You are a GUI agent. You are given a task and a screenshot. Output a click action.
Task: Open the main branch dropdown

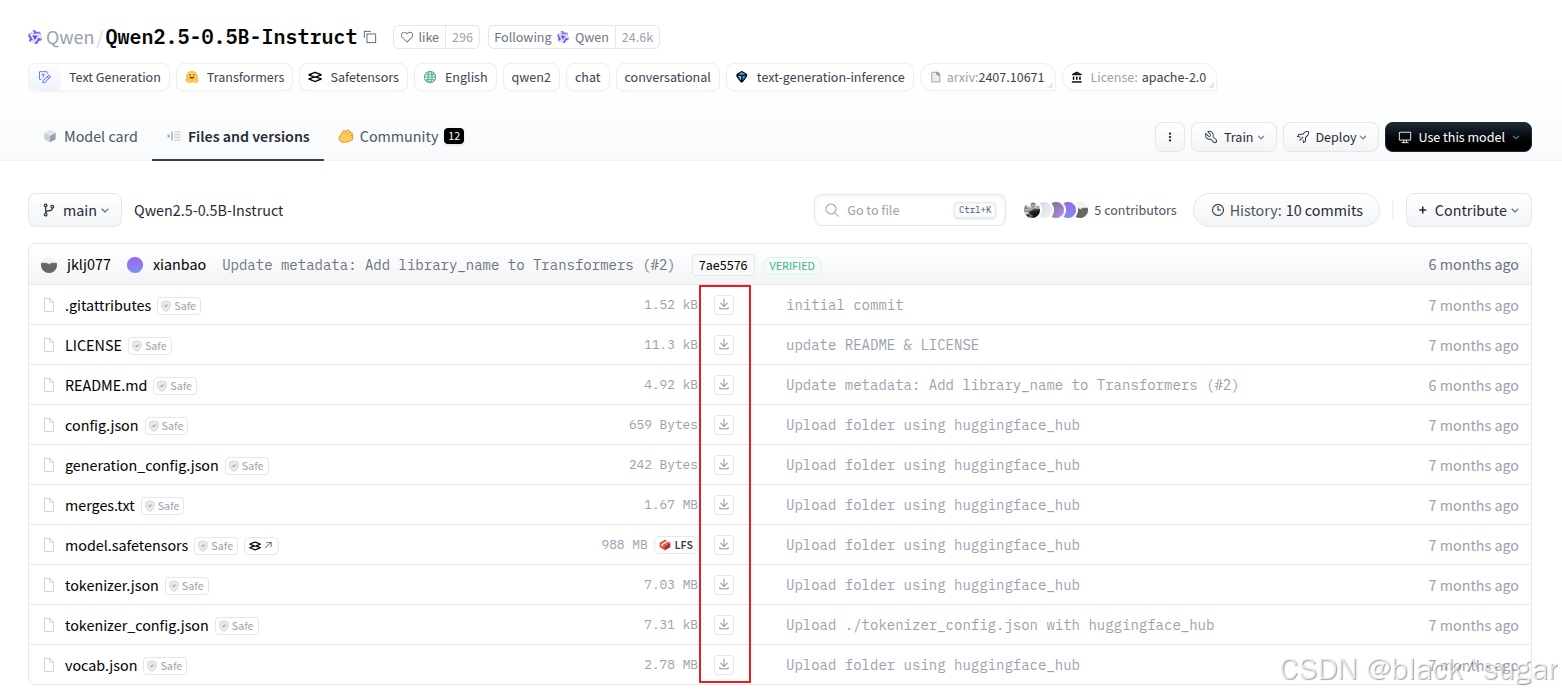point(75,210)
